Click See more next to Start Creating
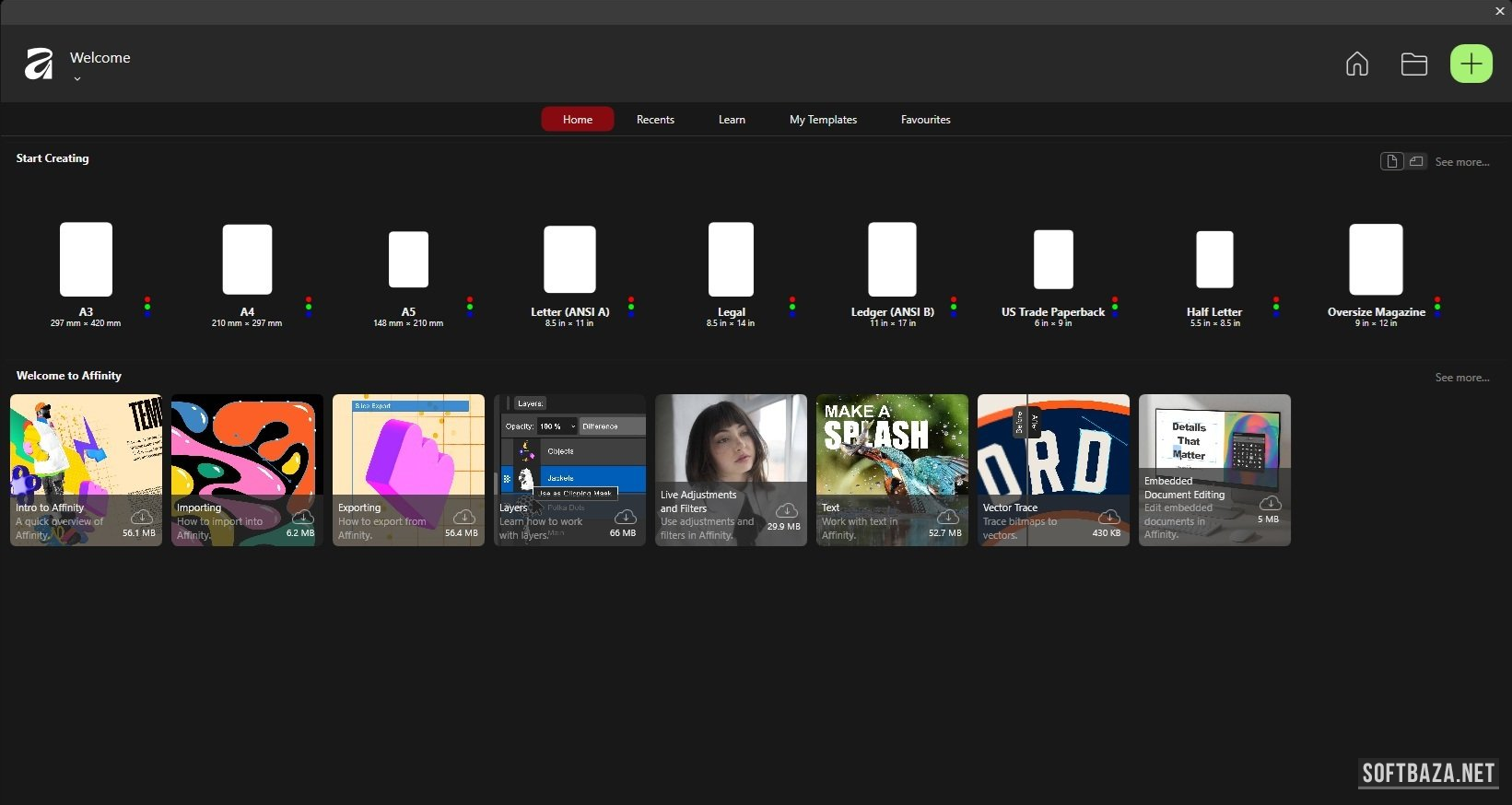The height and width of the screenshot is (805, 1512). [x=1461, y=162]
